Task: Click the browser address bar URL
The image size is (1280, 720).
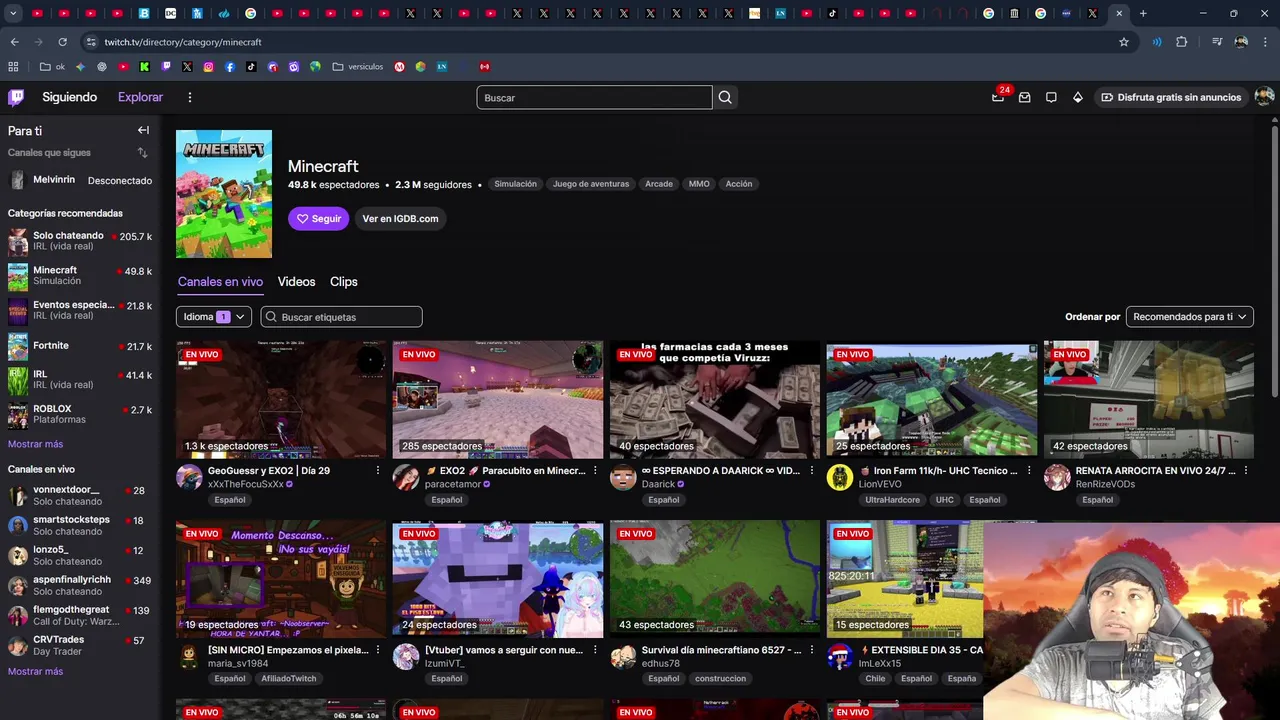Action: 183,42
